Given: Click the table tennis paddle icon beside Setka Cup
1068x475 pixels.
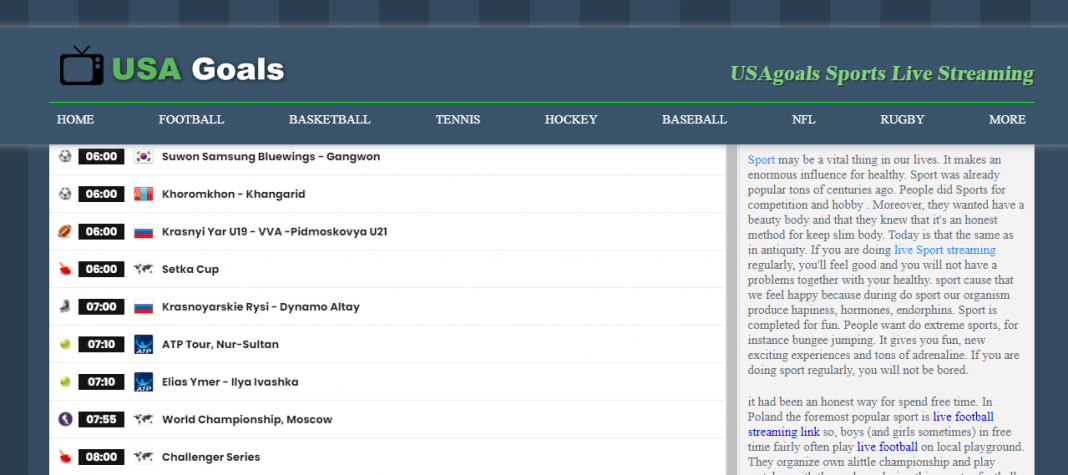Looking at the screenshot, I should [65, 269].
